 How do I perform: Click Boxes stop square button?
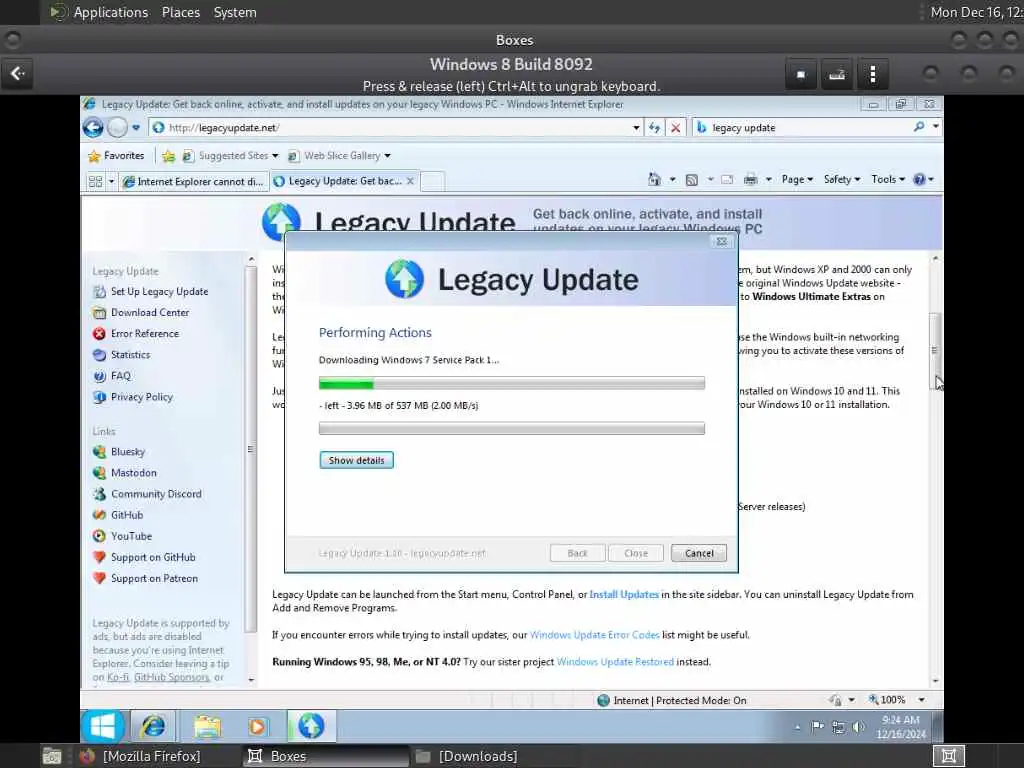(x=801, y=74)
